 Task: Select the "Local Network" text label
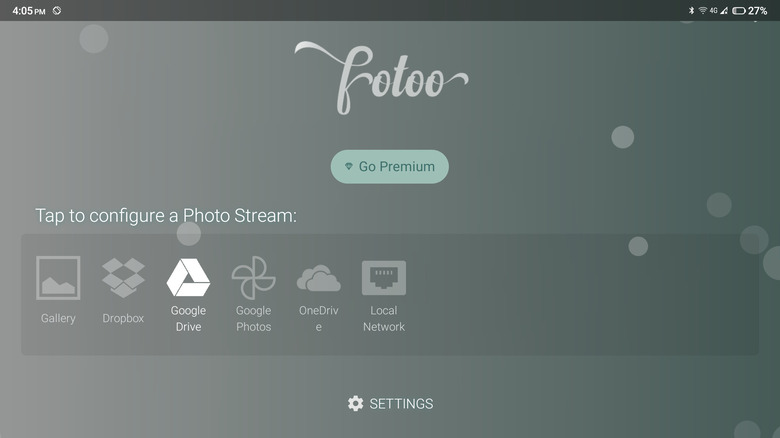(x=384, y=319)
